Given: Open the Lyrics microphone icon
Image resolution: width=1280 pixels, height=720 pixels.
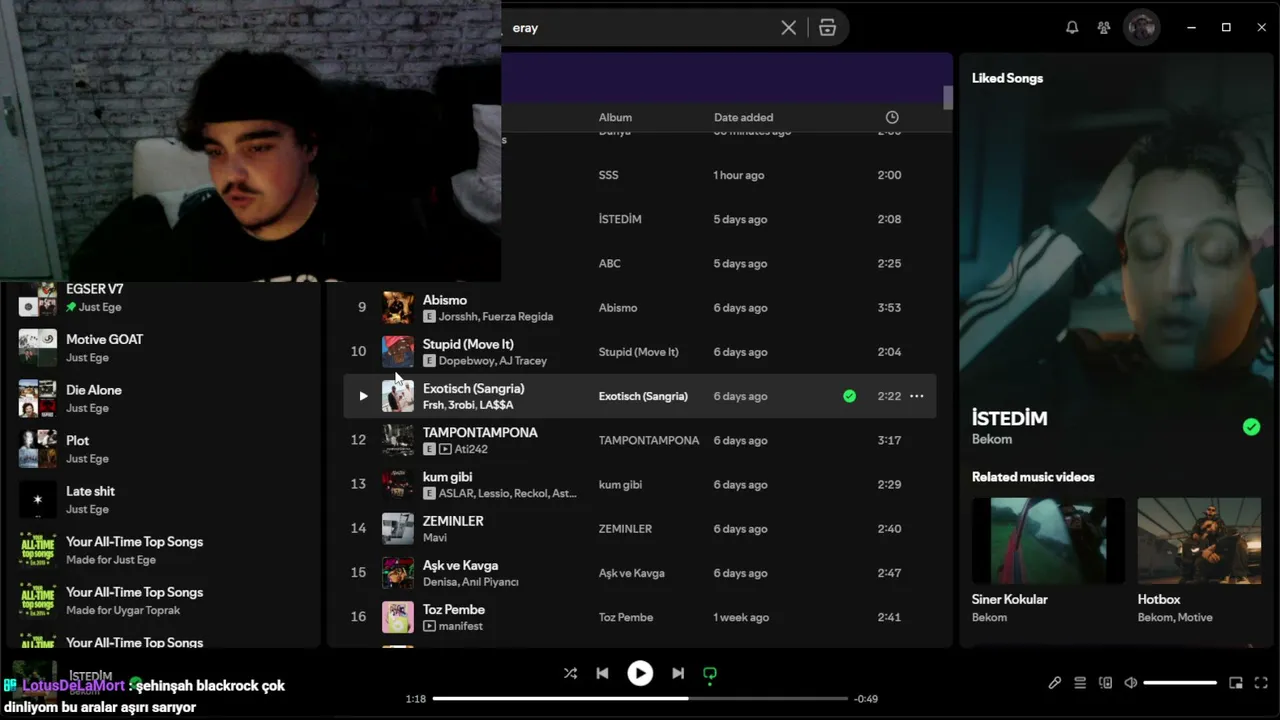Looking at the screenshot, I should tap(1054, 683).
